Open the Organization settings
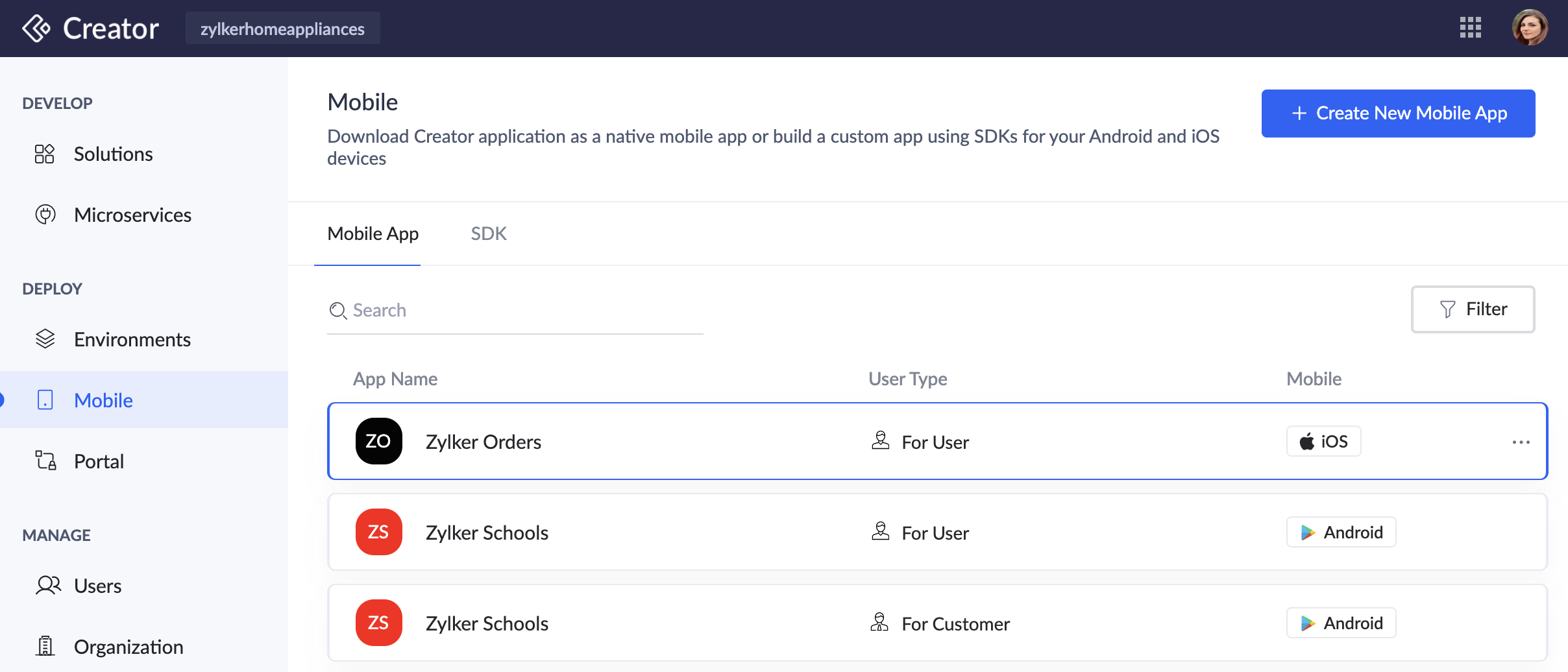Viewport: 1568px width, 672px height. (128, 646)
